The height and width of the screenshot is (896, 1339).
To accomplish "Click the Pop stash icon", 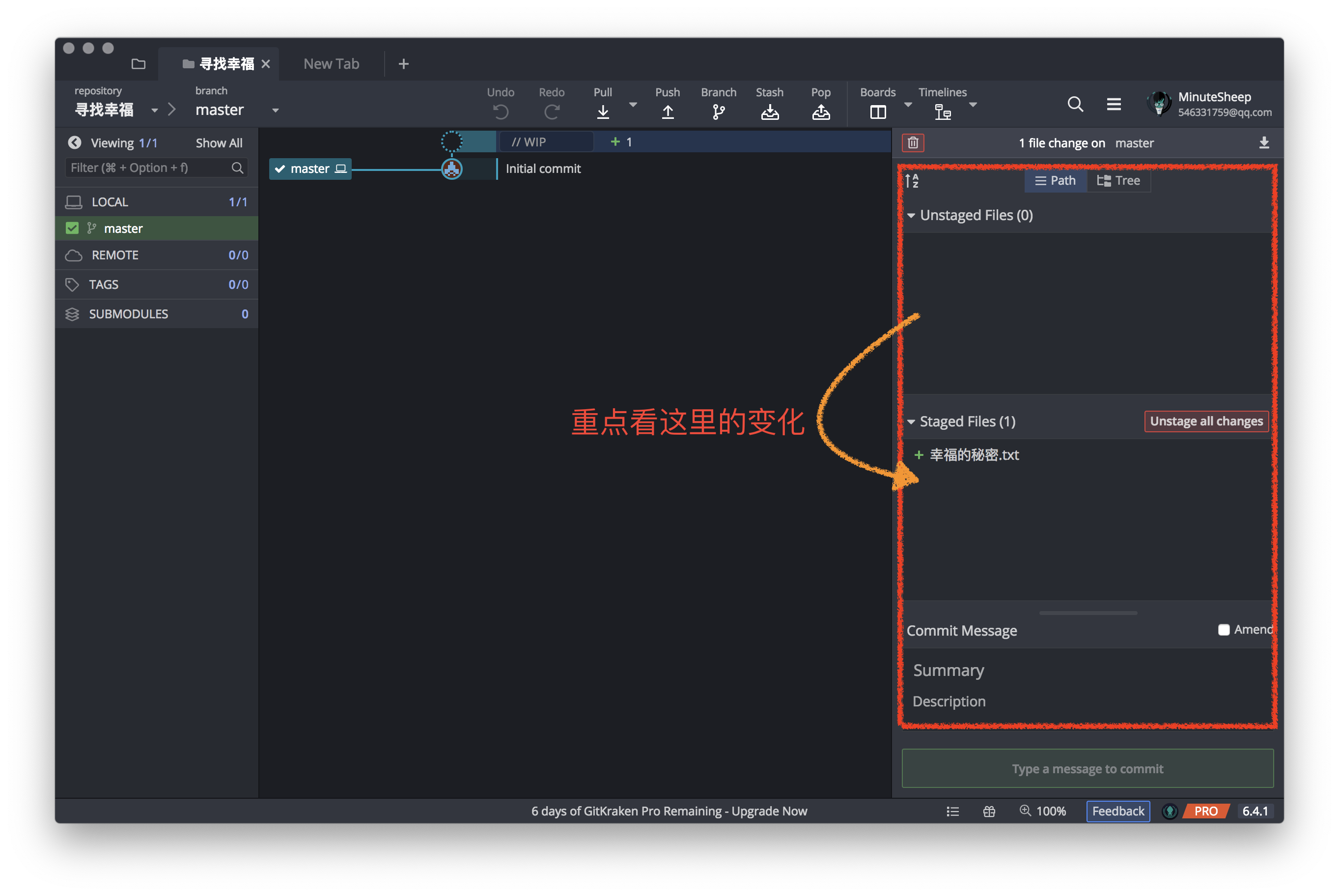I will click(820, 112).
